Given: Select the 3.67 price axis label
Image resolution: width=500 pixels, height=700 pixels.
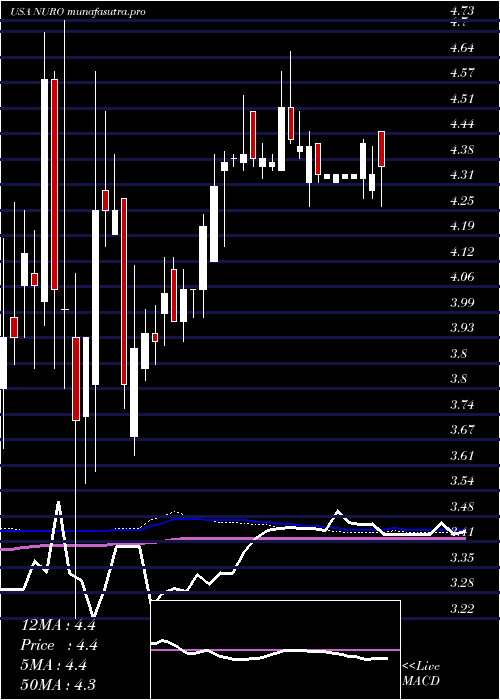Looking at the screenshot, I should 461,430.
